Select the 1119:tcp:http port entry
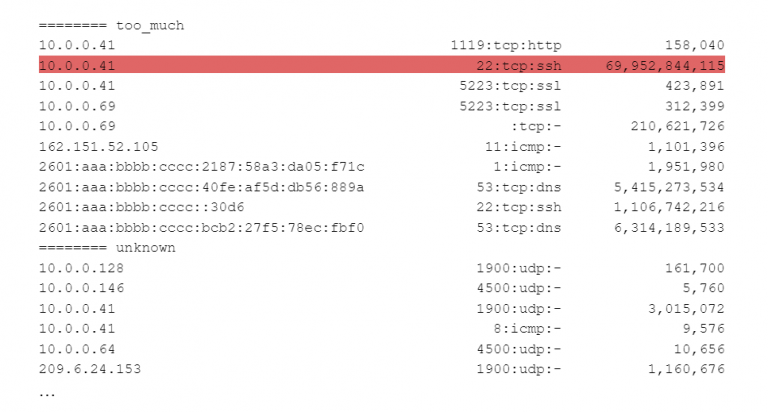The height and width of the screenshot is (412, 768). tap(506, 46)
